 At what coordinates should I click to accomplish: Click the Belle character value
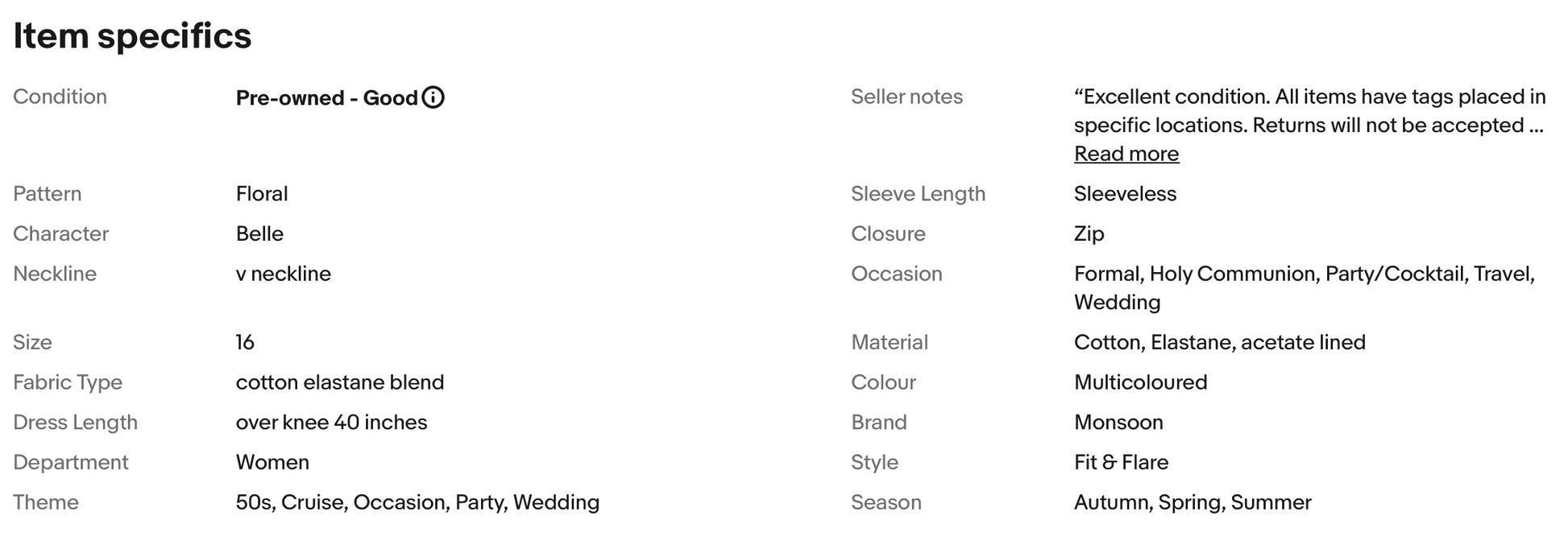[x=259, y=234]
